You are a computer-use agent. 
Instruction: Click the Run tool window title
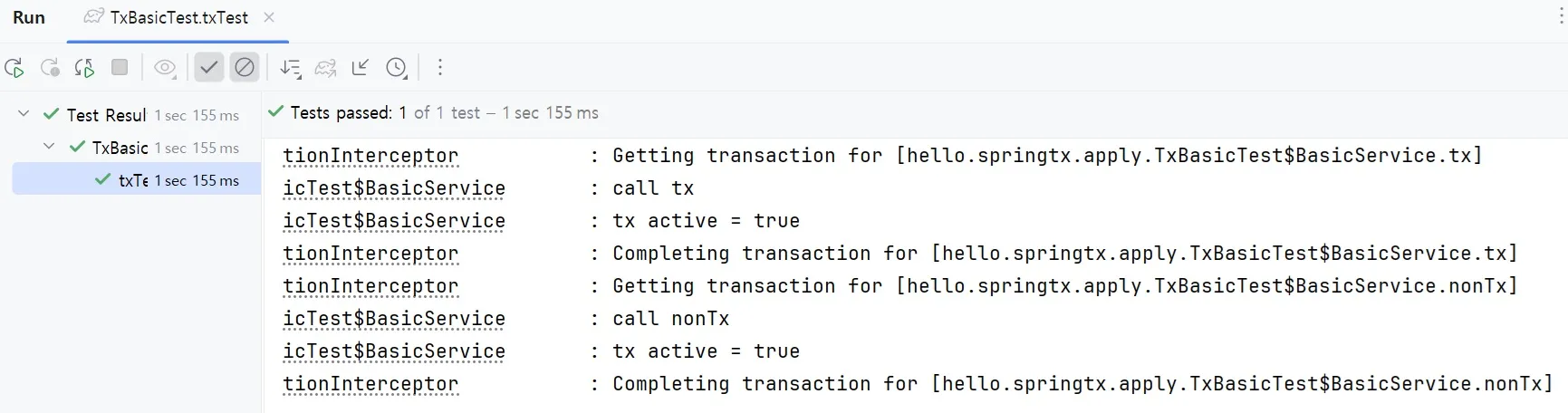point(29,18)
